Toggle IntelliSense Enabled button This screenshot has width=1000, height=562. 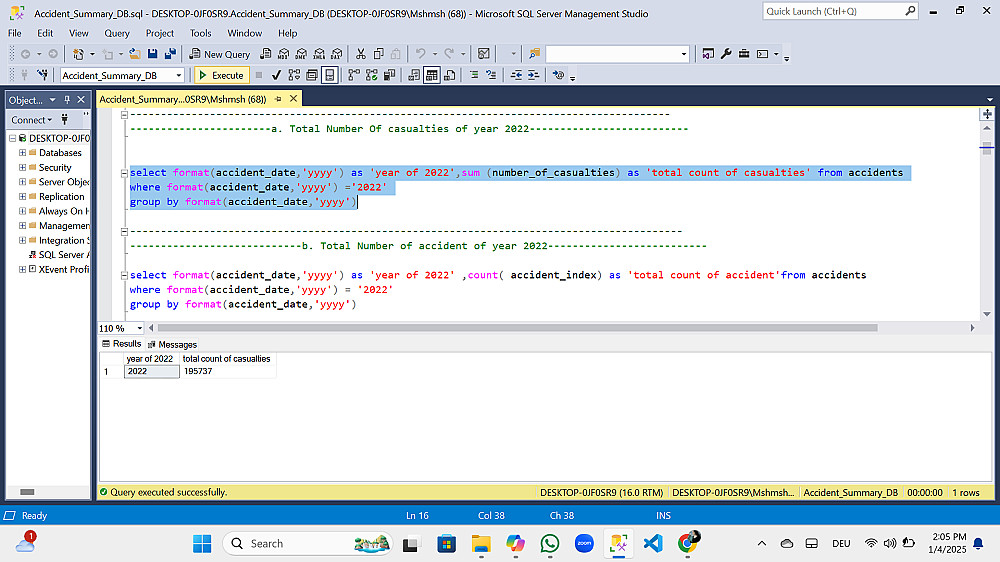[330, 75]
